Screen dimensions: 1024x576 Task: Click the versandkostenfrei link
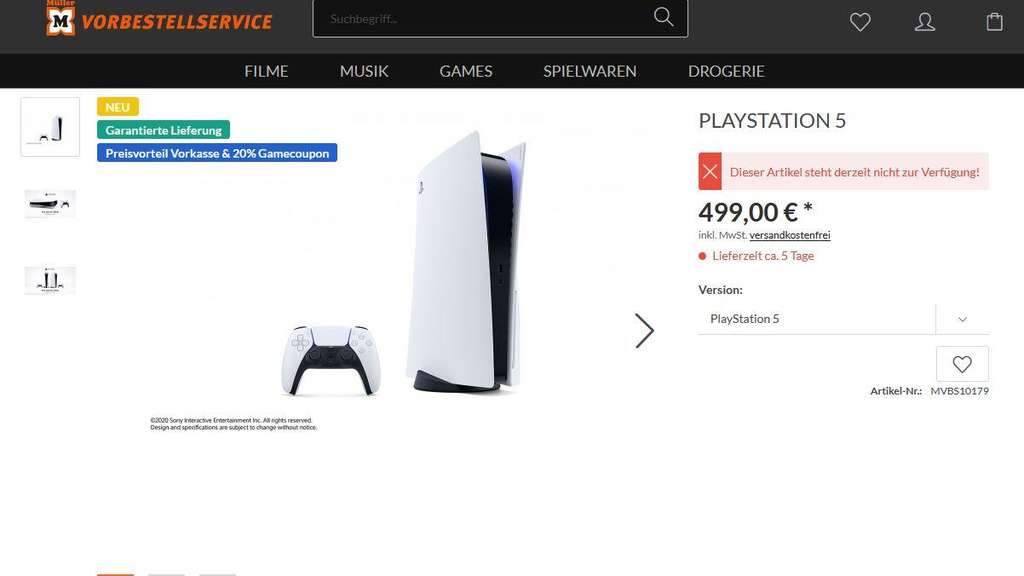pos(790,235)
